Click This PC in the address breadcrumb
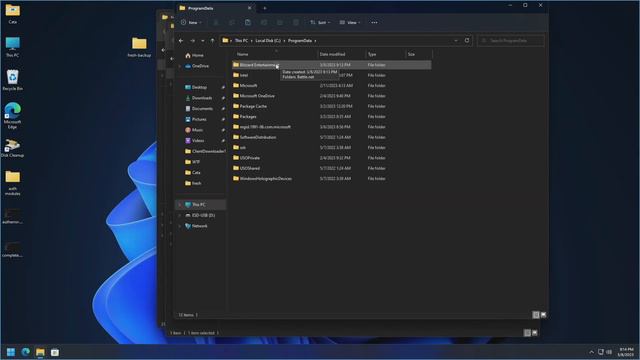This screenshot has width=640, height=360. (241, 40)
